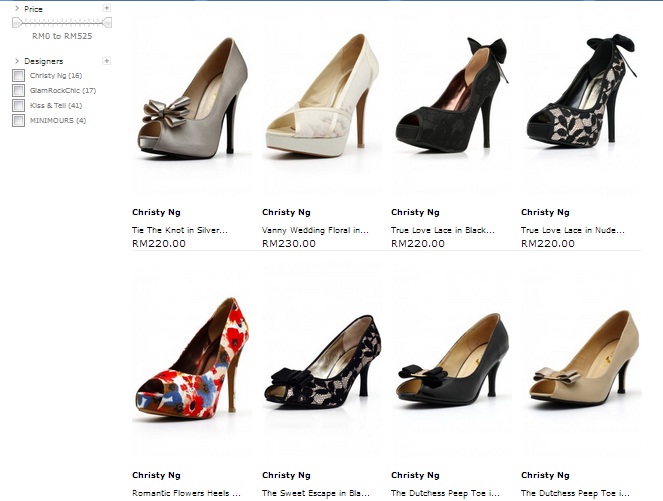
Task: Open 'Vanny Wedding Floral in...' product title
Action: 315,230
